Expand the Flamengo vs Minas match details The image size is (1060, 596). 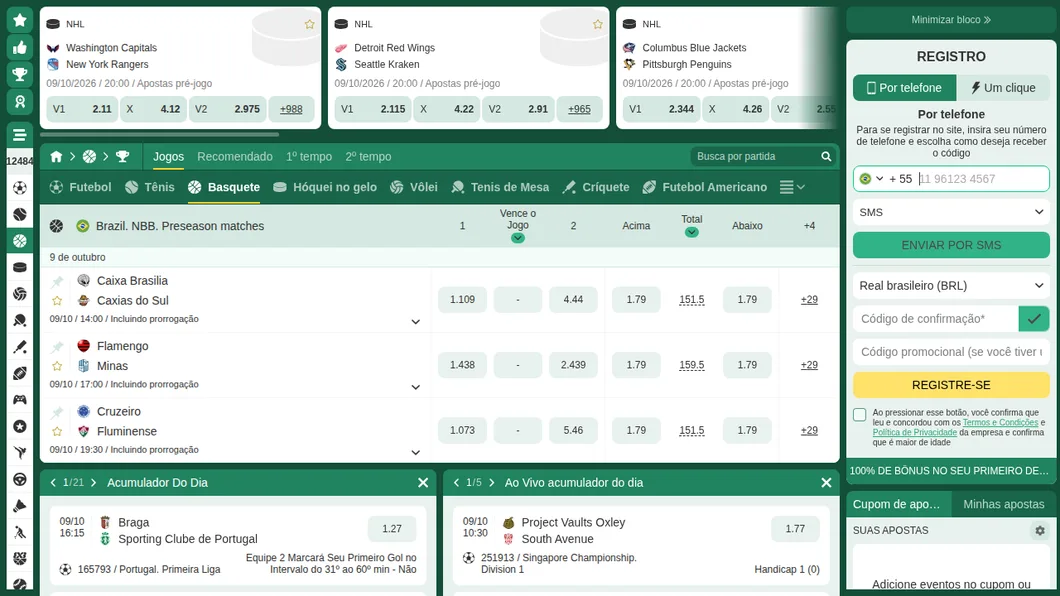coord(416,387)
